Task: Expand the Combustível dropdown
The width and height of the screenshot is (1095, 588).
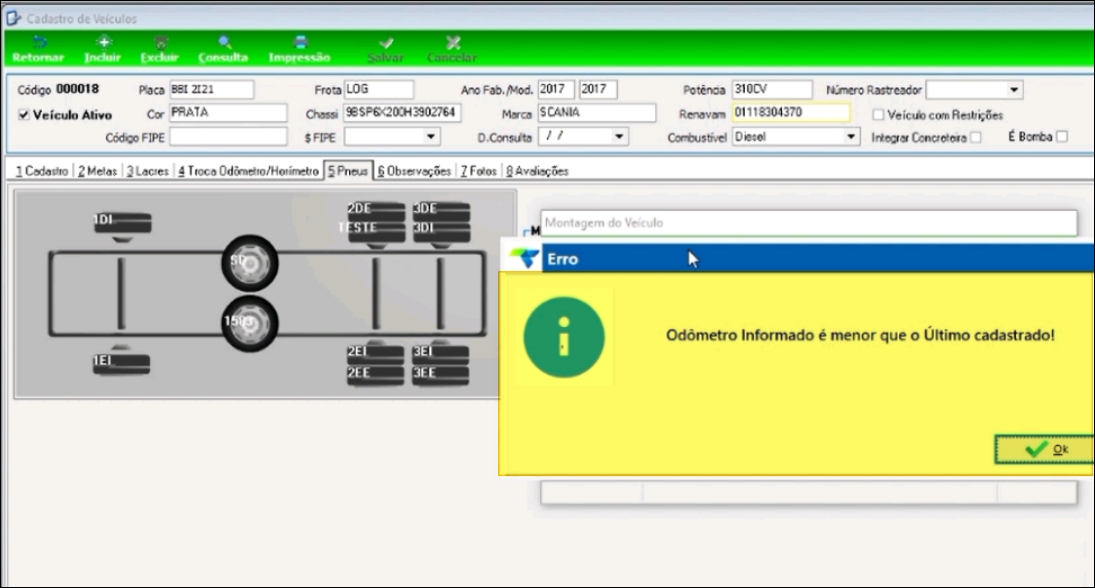Action: coord(850,137)
